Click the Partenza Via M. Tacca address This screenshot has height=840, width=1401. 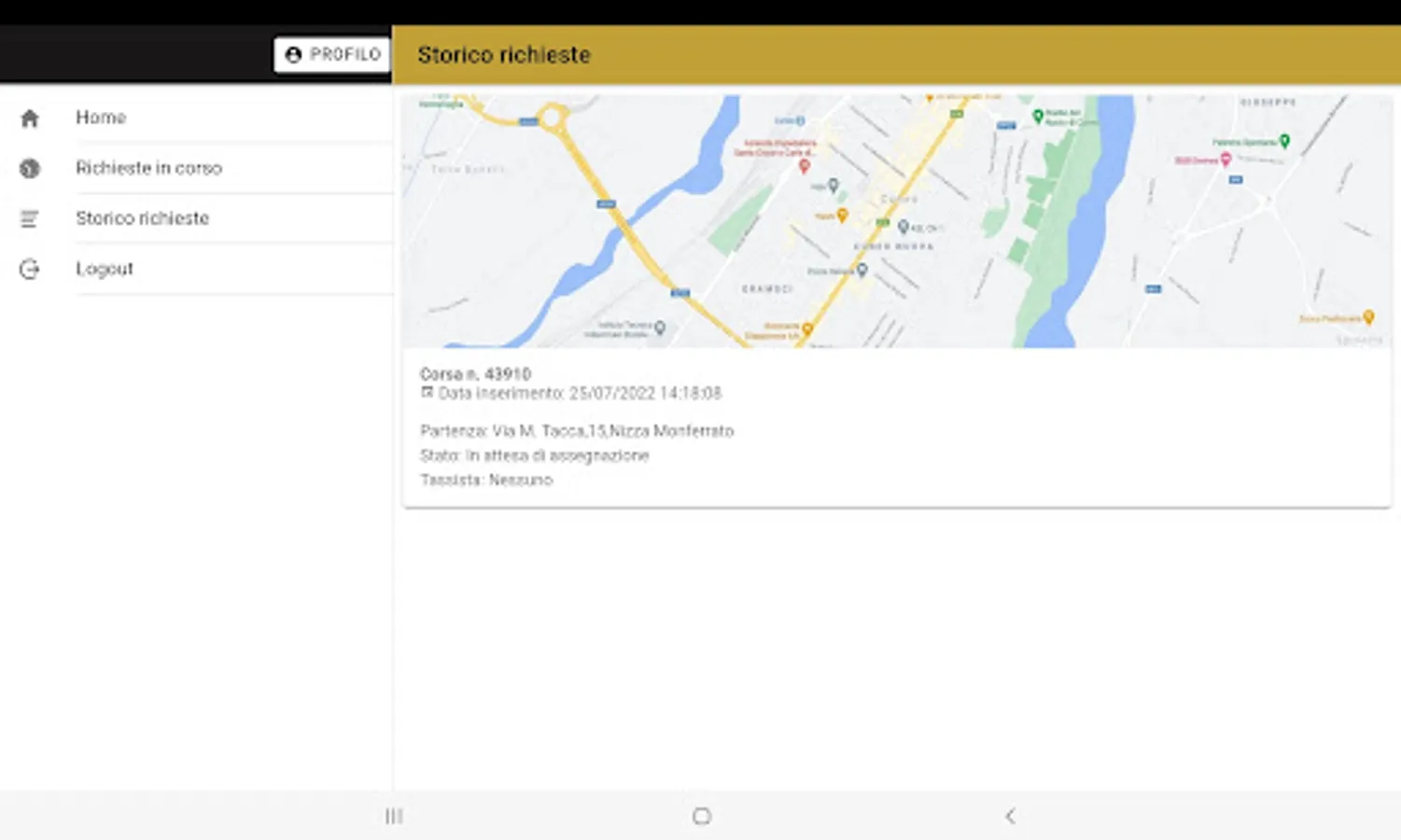[577, 431]
